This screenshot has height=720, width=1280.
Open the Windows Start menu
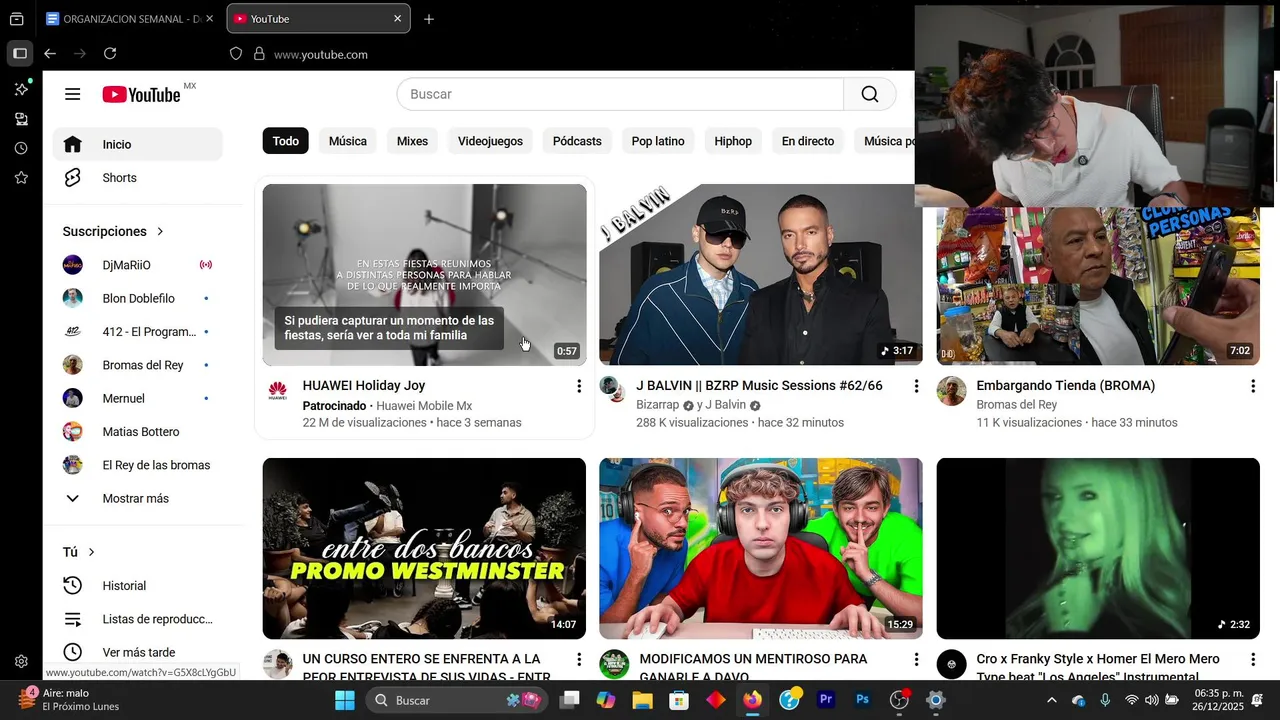coord(345,700)
